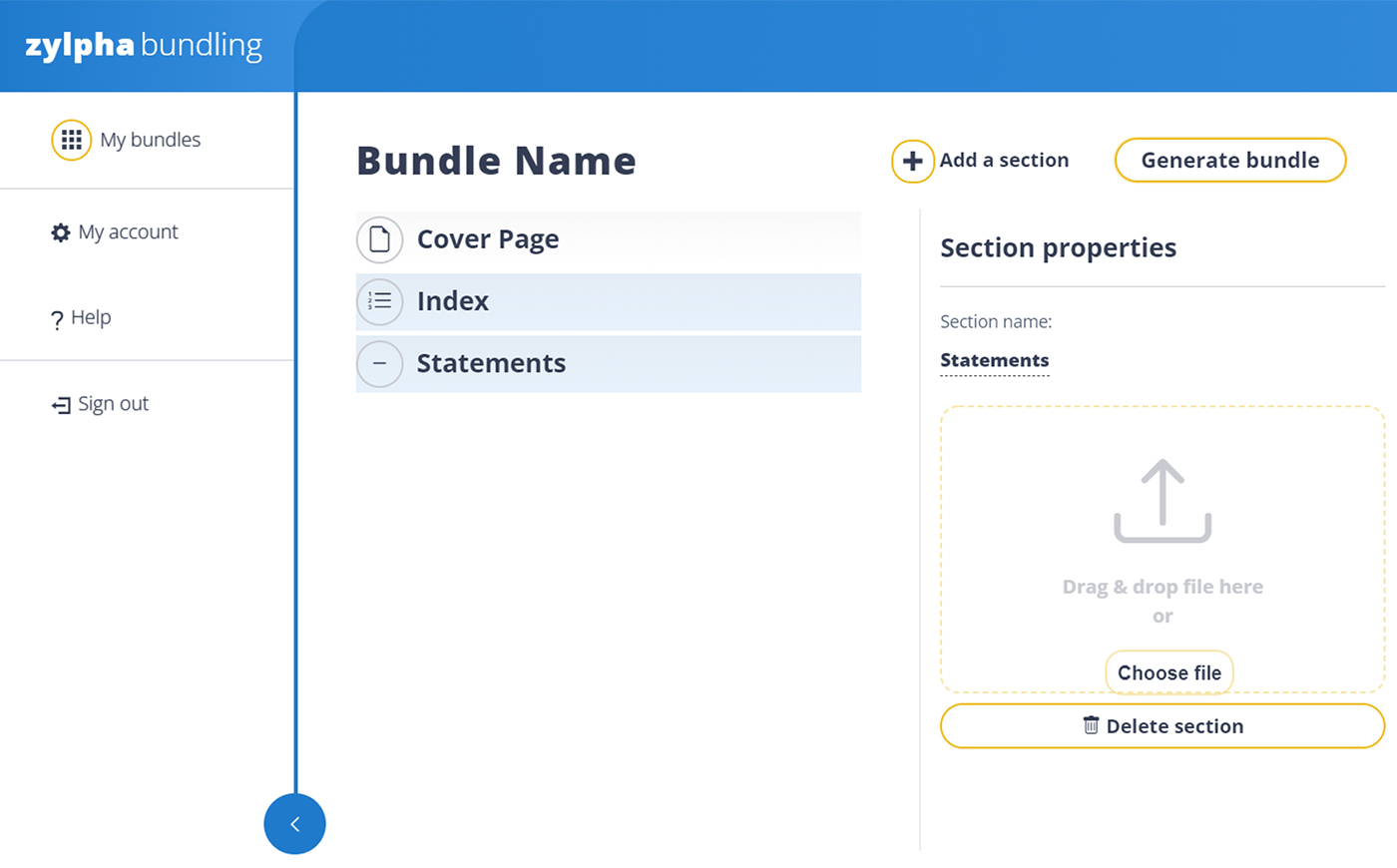Edit the Statements section name field
Viewport: 1397px width, 868px height.
tap(994, 360)
